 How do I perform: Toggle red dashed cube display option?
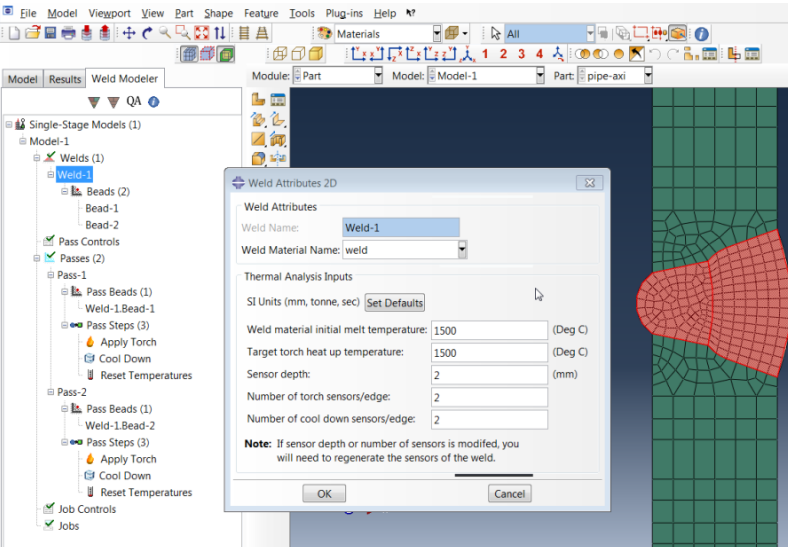pyautogui.click(x=208, y=54)
